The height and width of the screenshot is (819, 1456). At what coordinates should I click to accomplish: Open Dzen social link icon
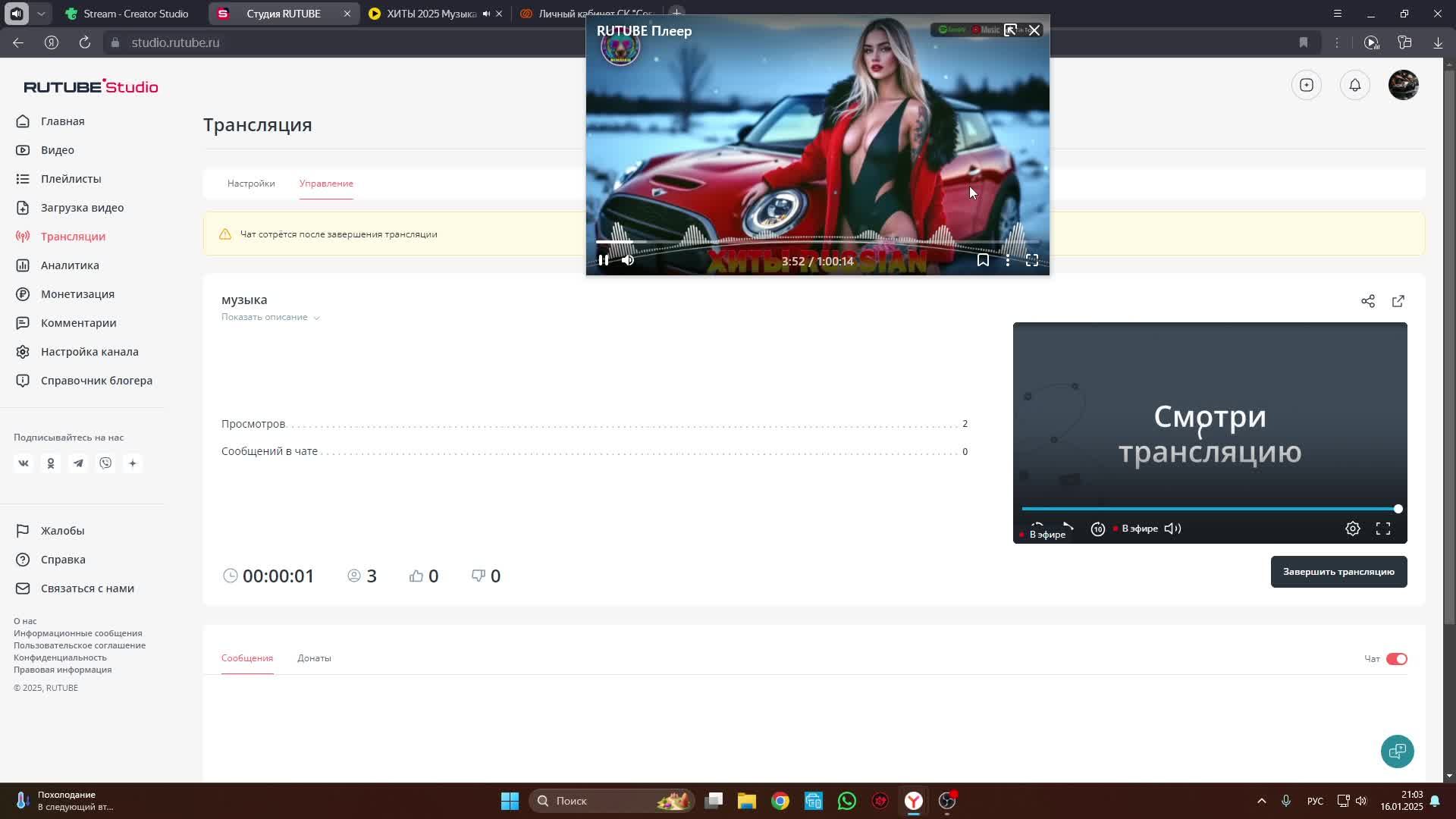133,463
